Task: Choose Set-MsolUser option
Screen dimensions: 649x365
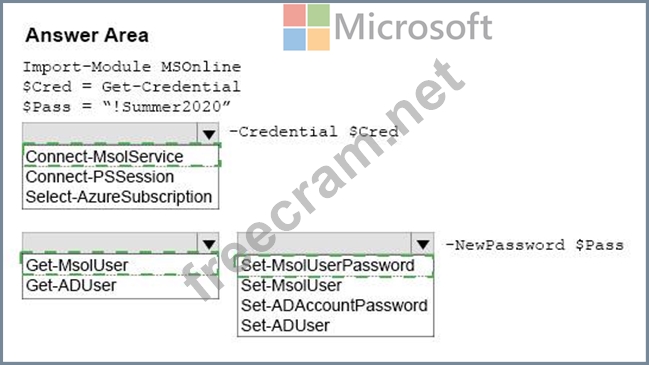Action: [x=291, y=285]
